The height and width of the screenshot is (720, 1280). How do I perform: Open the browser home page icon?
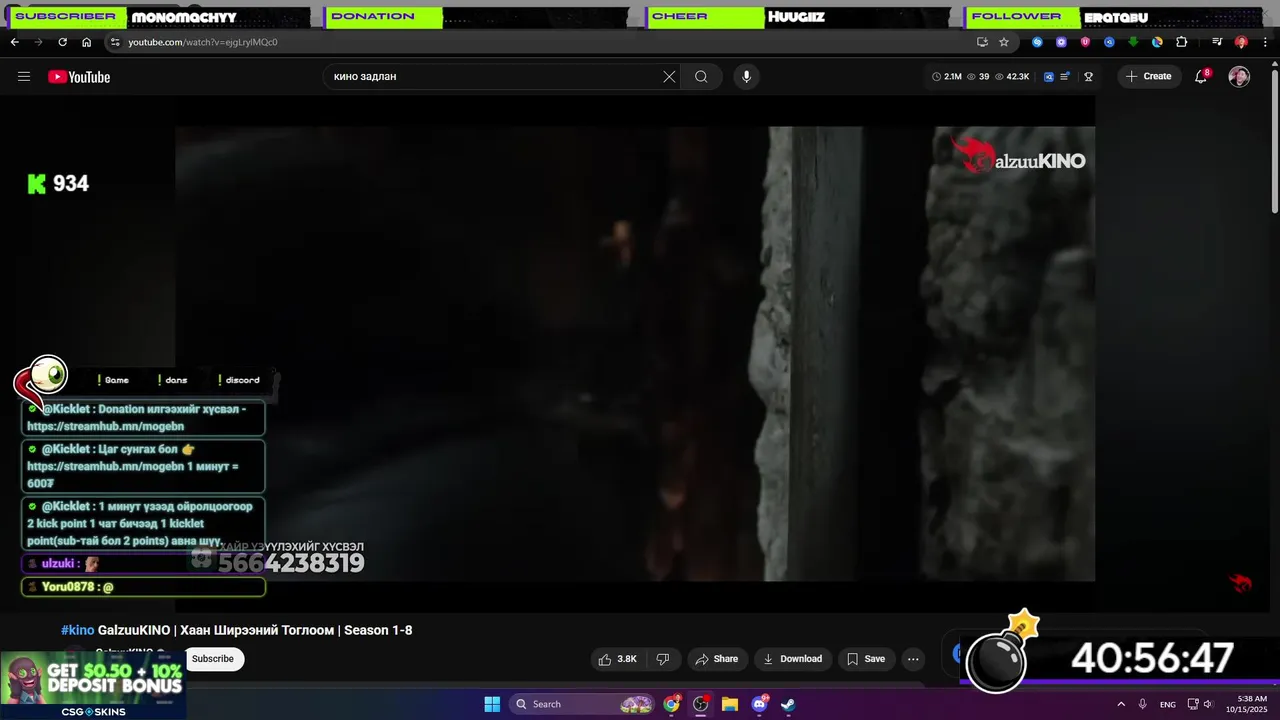(x=86, y=42)
